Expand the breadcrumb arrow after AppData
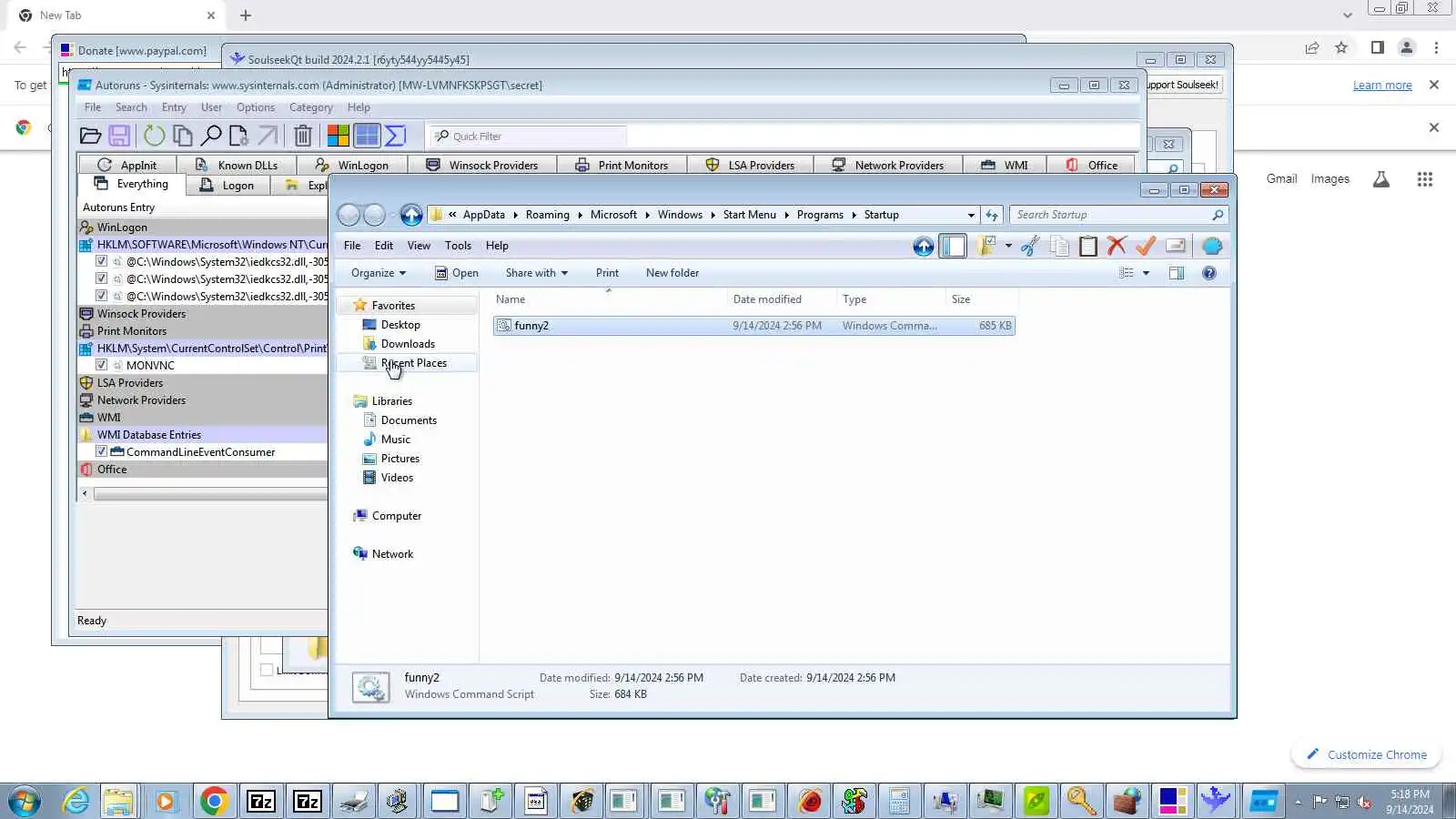Image resolution: width=1456 pixels, height=819 pixels. (515, 216)
